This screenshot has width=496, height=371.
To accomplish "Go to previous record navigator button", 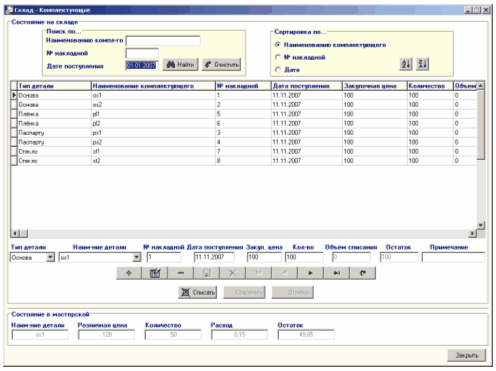I will coord(285,273).
